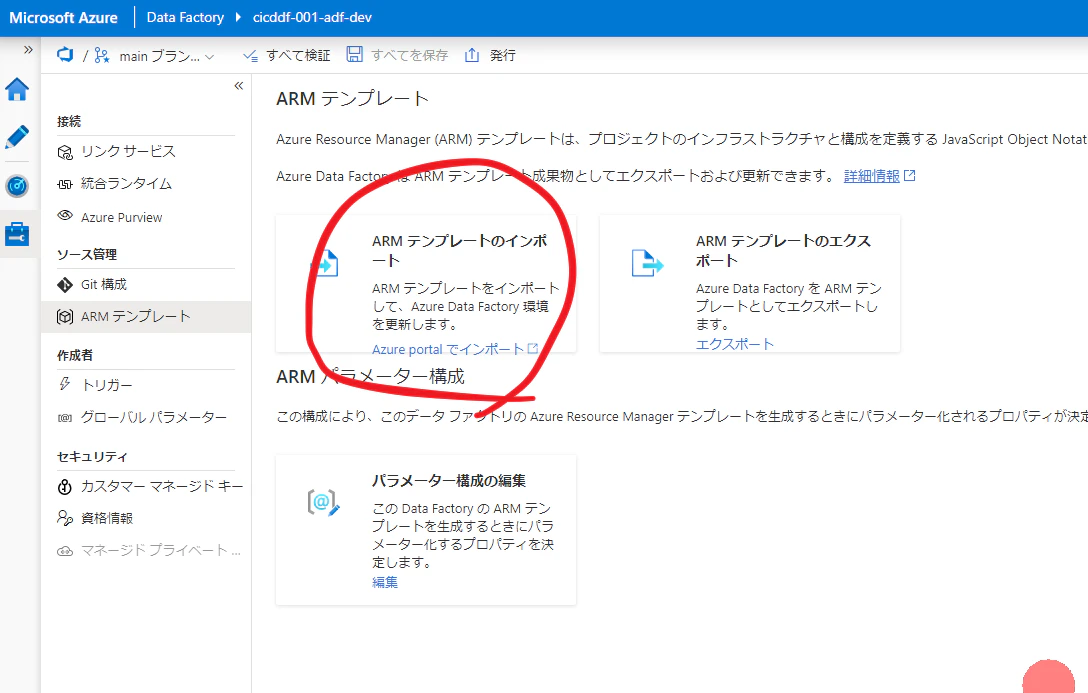Click the トリガー lightning icon
The width and height of the screenshot is (1088, 693).
pos(65,384)
